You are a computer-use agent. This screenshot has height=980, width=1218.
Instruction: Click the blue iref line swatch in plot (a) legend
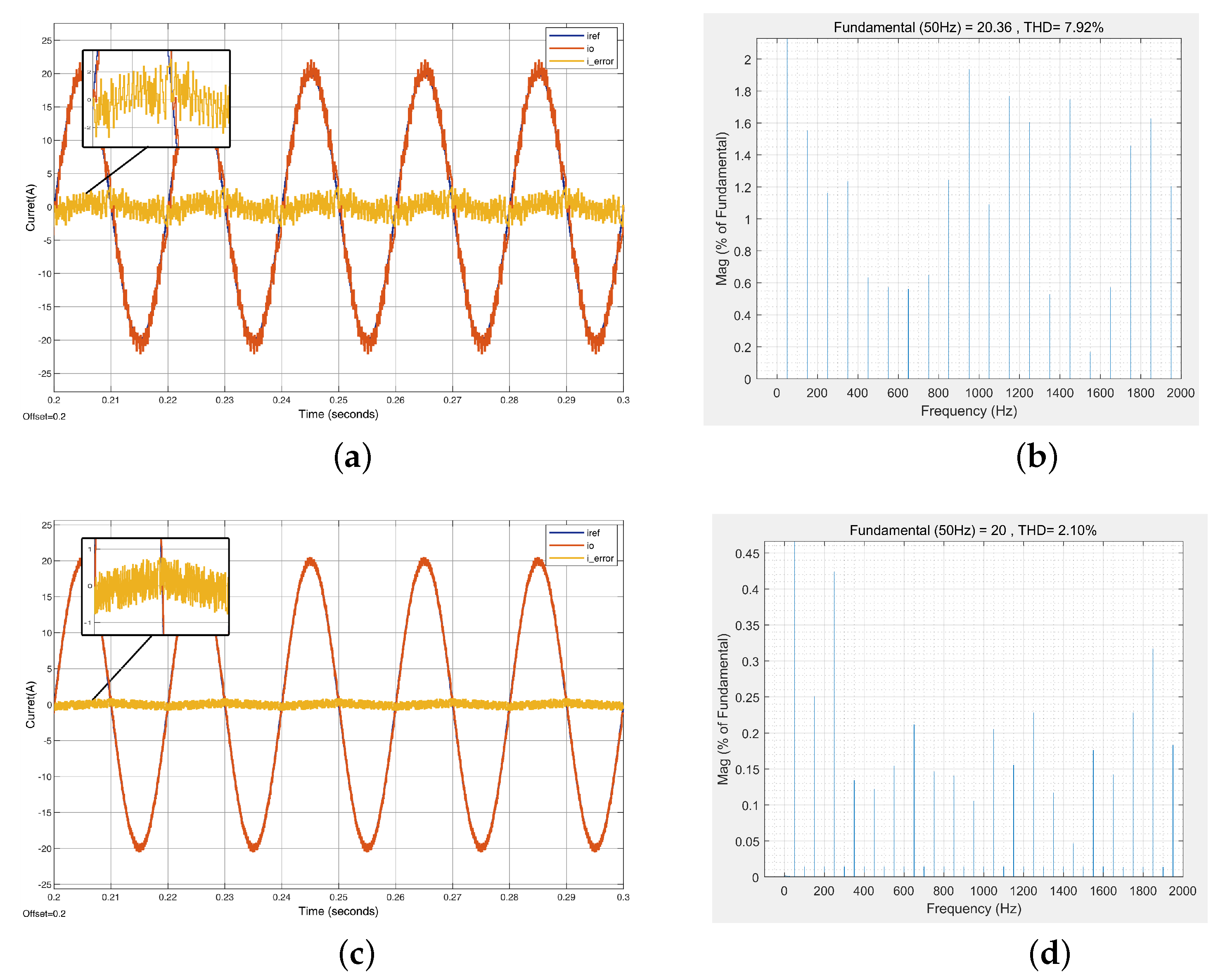pos(566,36)
